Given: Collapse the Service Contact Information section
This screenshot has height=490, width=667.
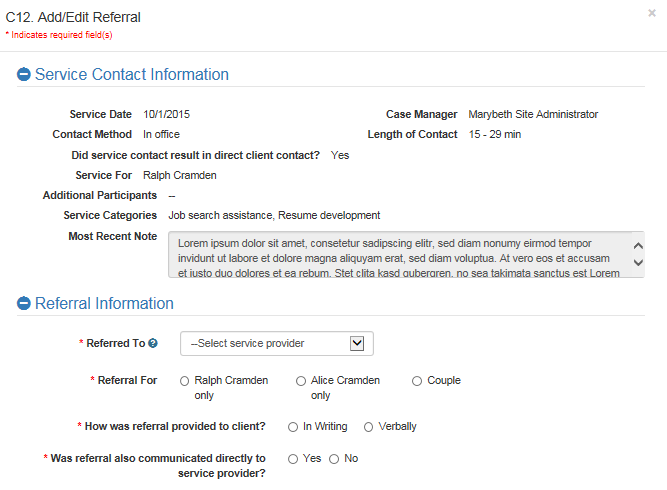Looking at the screenshot, I should click(x=24, y=75).
